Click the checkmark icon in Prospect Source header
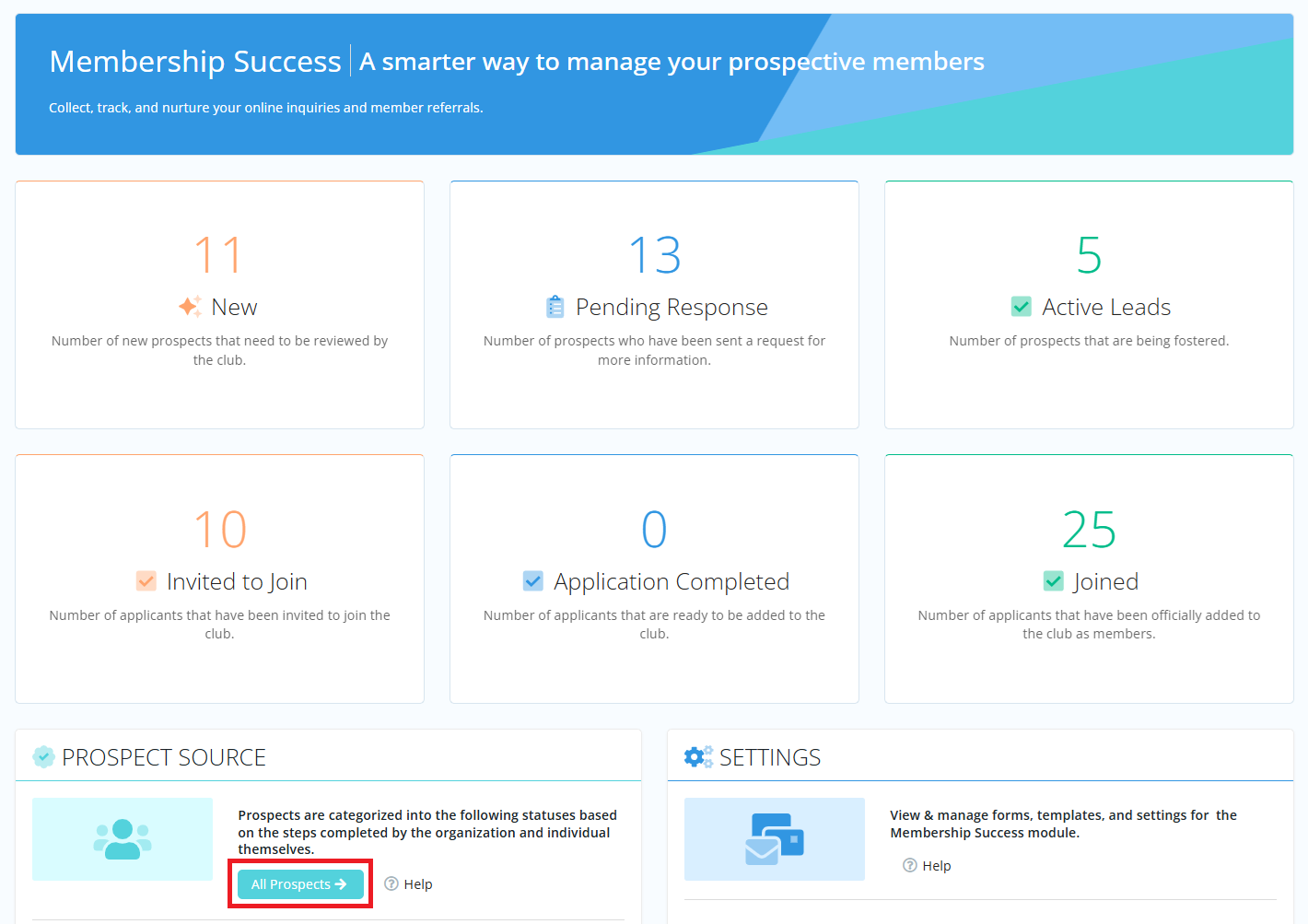Image resolution: width=1308 pixels, height=924 pixels. 44,756
